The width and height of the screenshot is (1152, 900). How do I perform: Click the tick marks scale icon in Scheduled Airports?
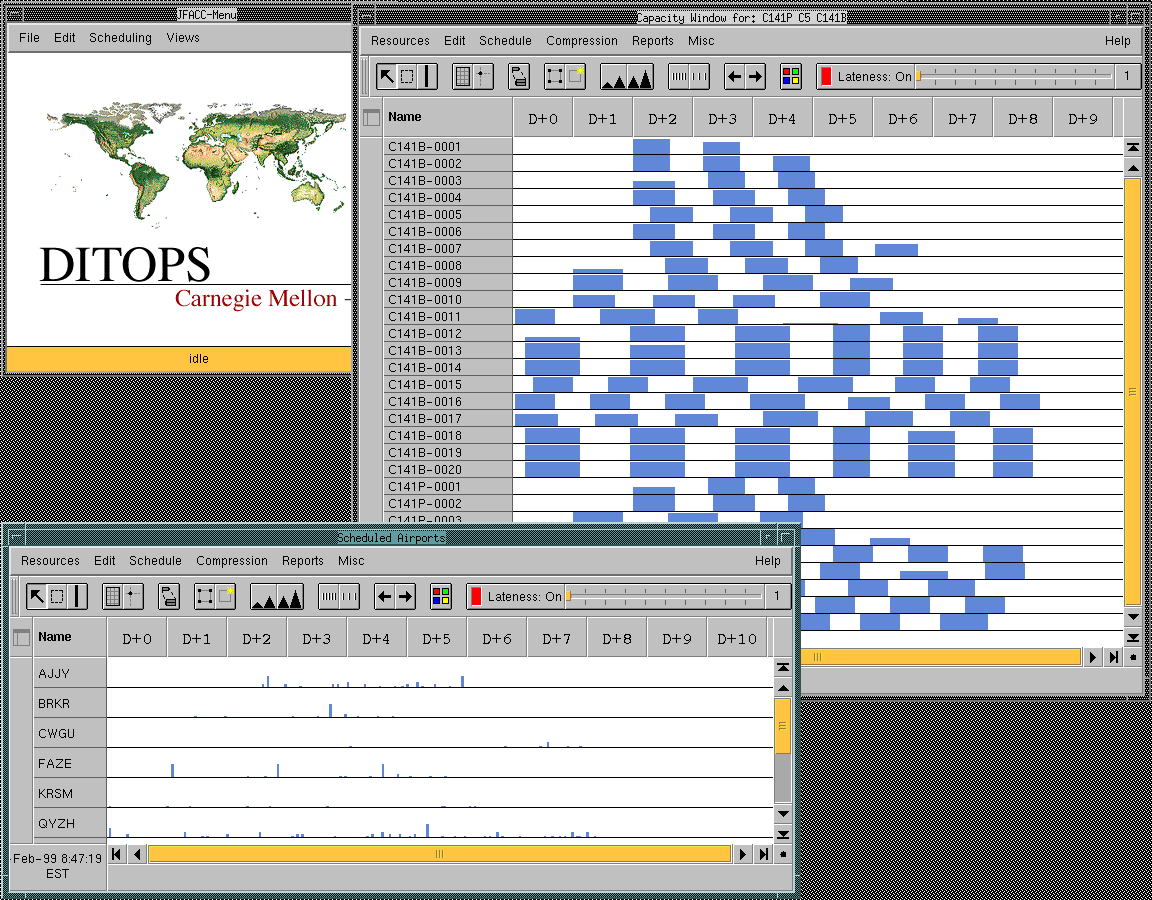338,597
